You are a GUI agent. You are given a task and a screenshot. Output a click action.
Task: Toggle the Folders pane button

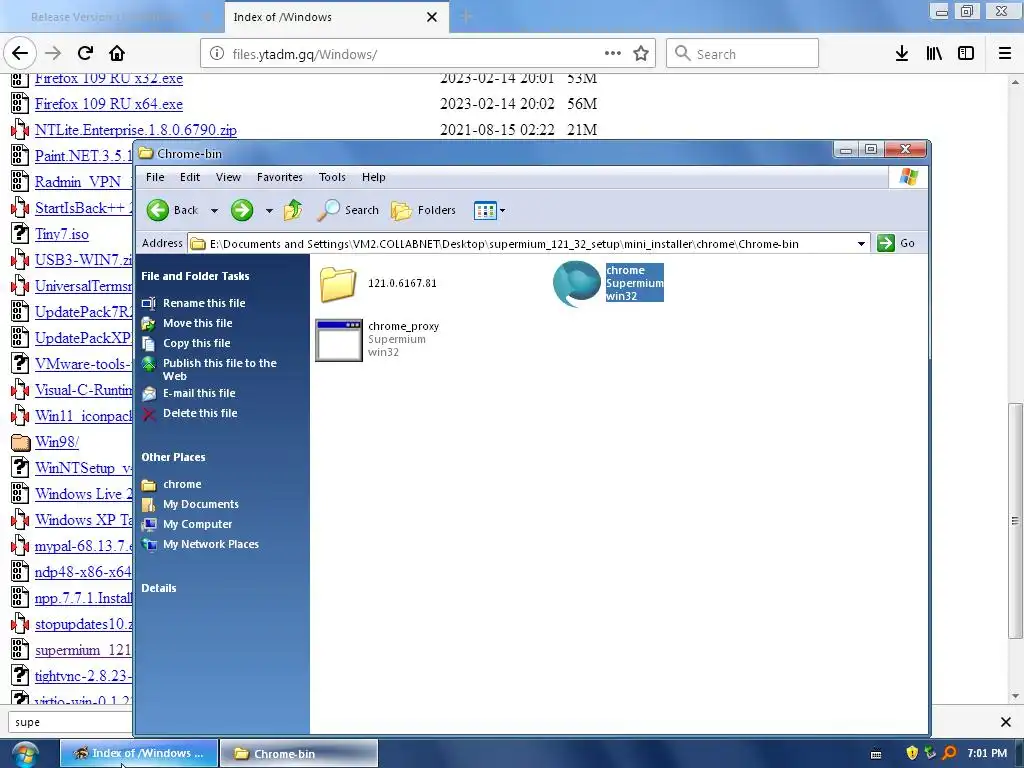click(x=423, y=210)
